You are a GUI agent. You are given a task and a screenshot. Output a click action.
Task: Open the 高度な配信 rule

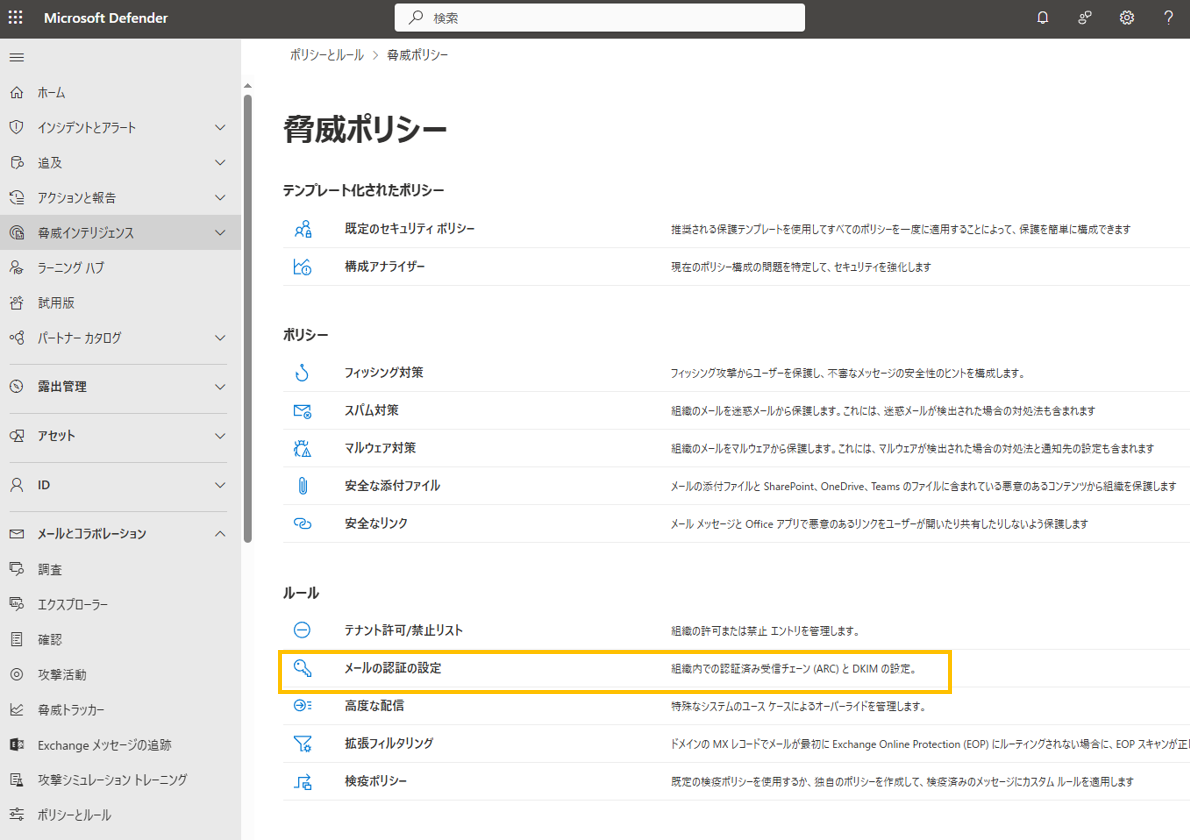click(373, 706)
